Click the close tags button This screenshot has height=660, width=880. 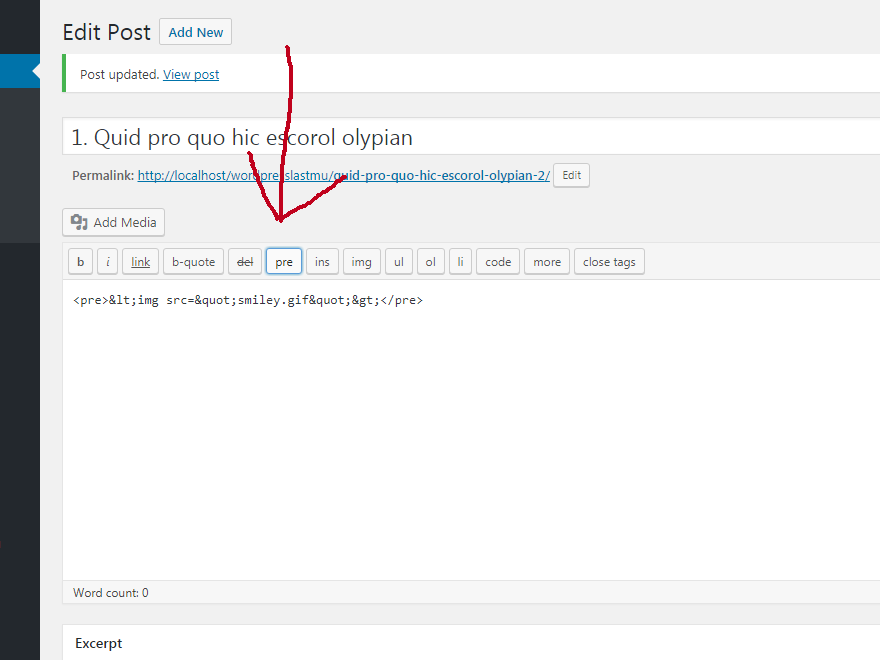[609, 262]
